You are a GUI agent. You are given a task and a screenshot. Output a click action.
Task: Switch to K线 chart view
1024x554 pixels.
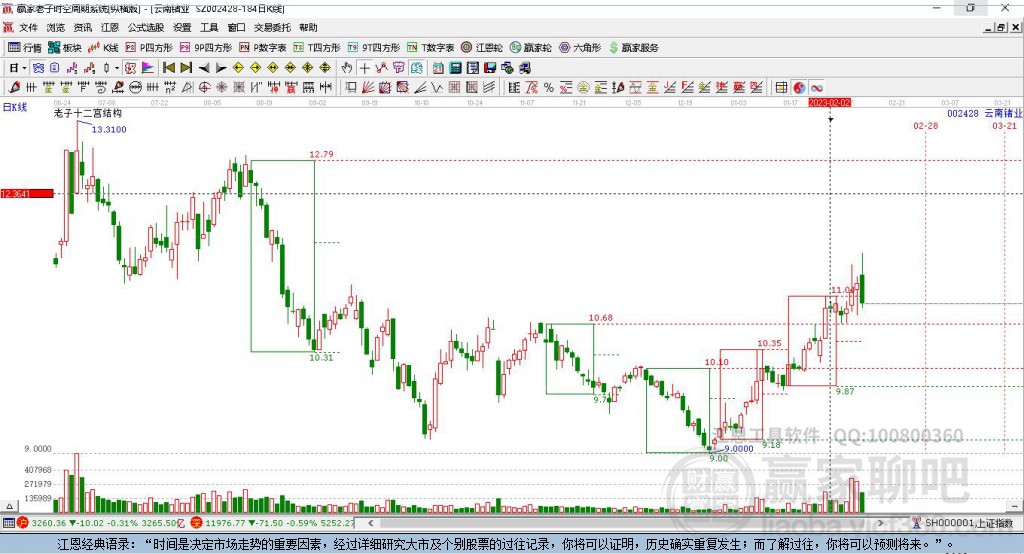coord(103,48)
